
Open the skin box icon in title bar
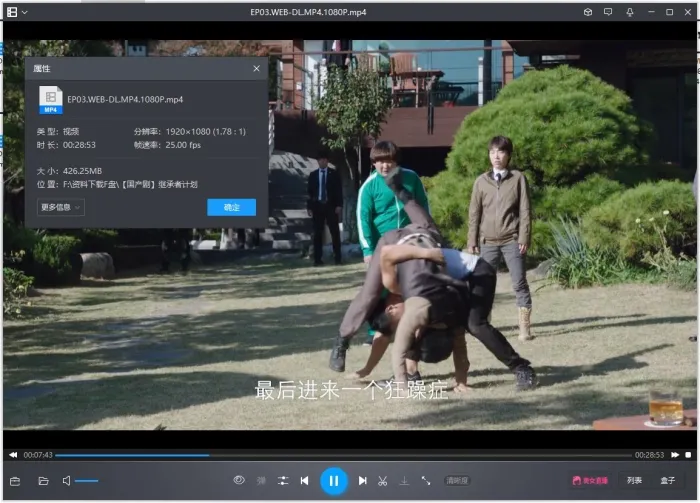588,12
